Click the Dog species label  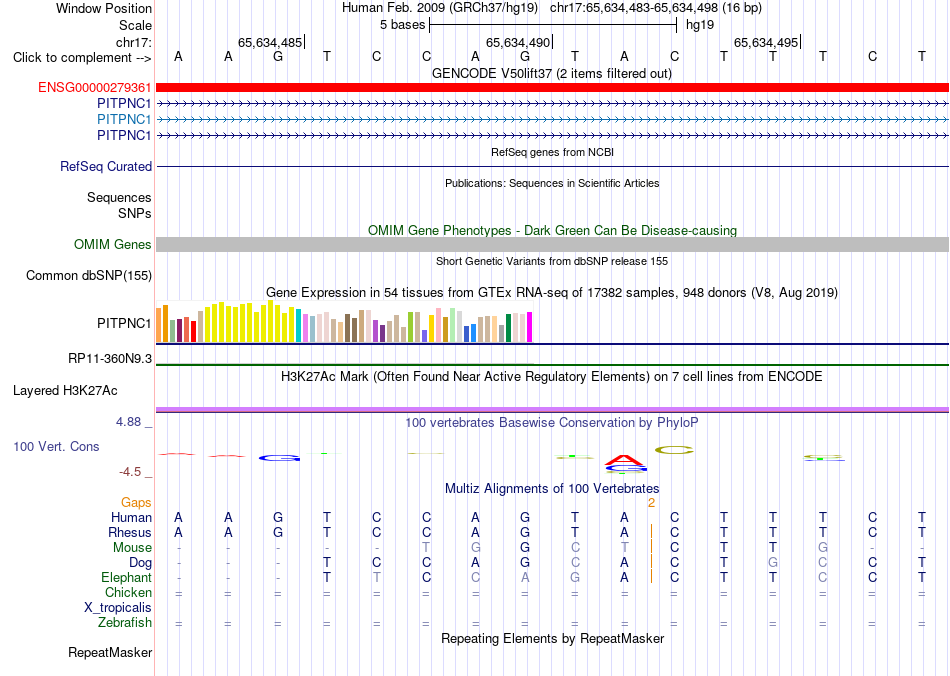[x=140, y=563]
